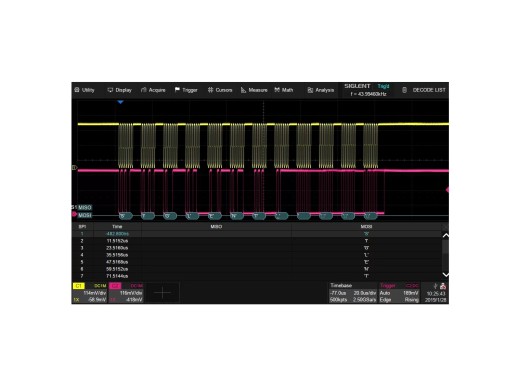
Task: Open the Trigger info box at bottom
Action: click(399, 292)
